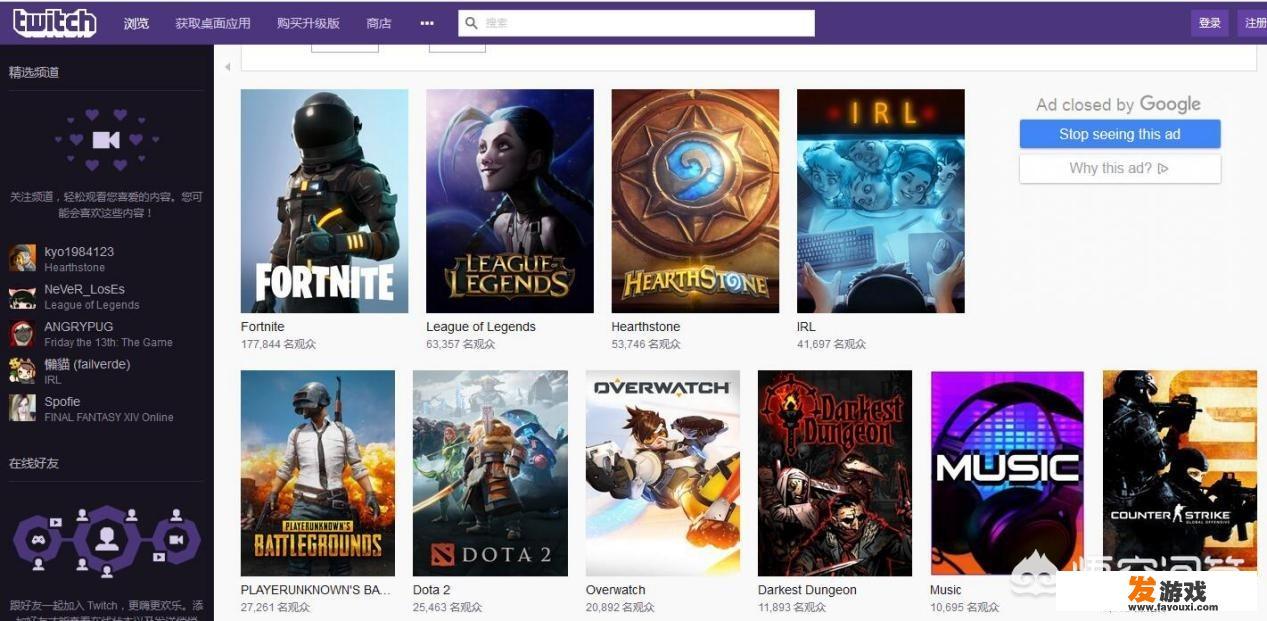Click the Music title link
1267x621 pixels.
(x=946, y=590)
